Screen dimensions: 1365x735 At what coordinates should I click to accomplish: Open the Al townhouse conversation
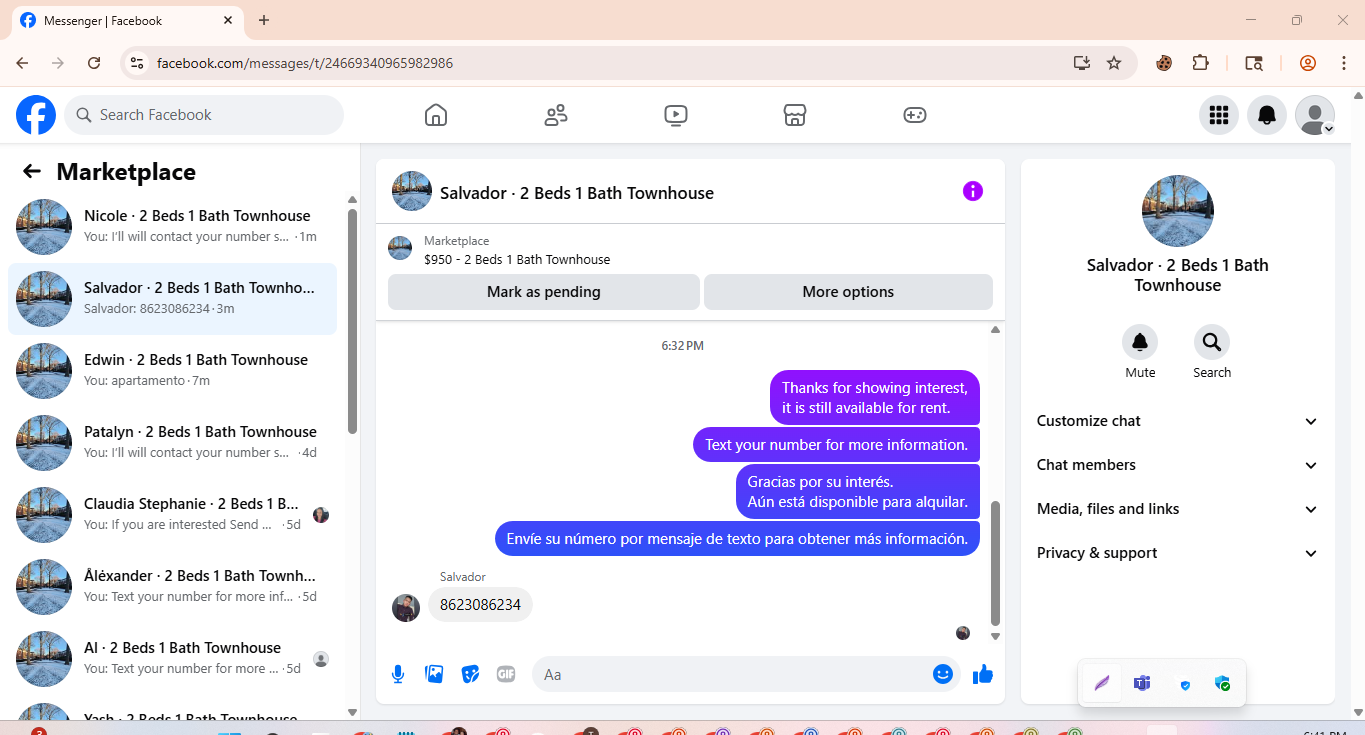[172, 659]
